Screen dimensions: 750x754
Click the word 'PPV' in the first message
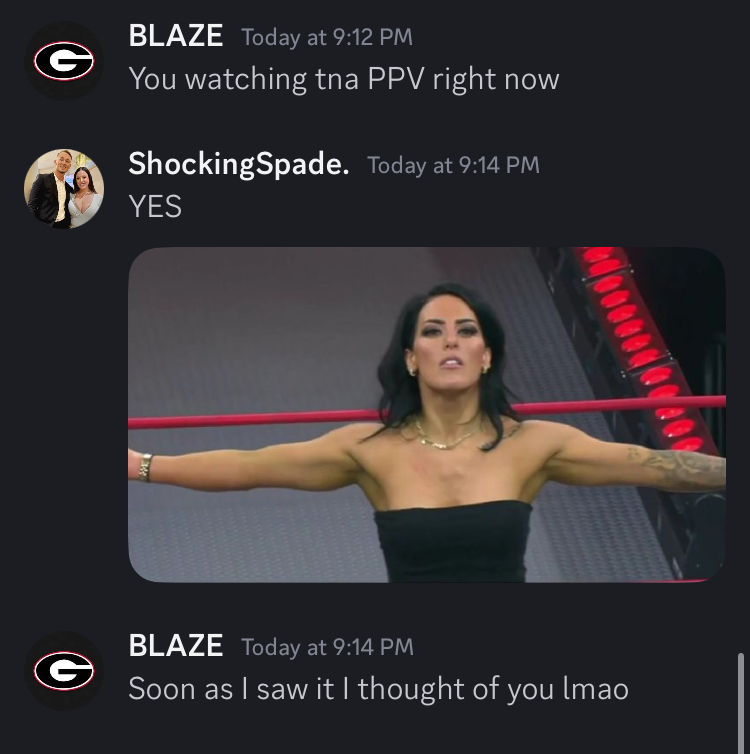(x=396, y=79)
